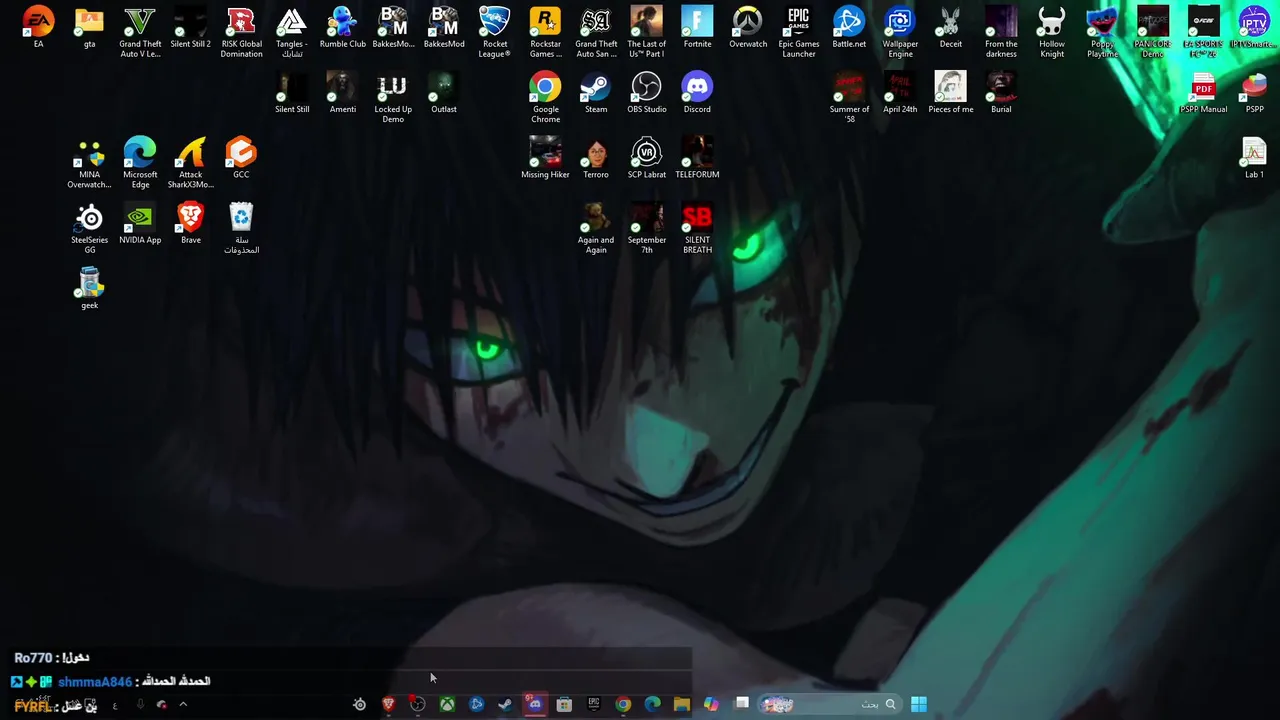Open the NVIDIA App shortcut
The image size is (1280, 720).
pos(140,223)
